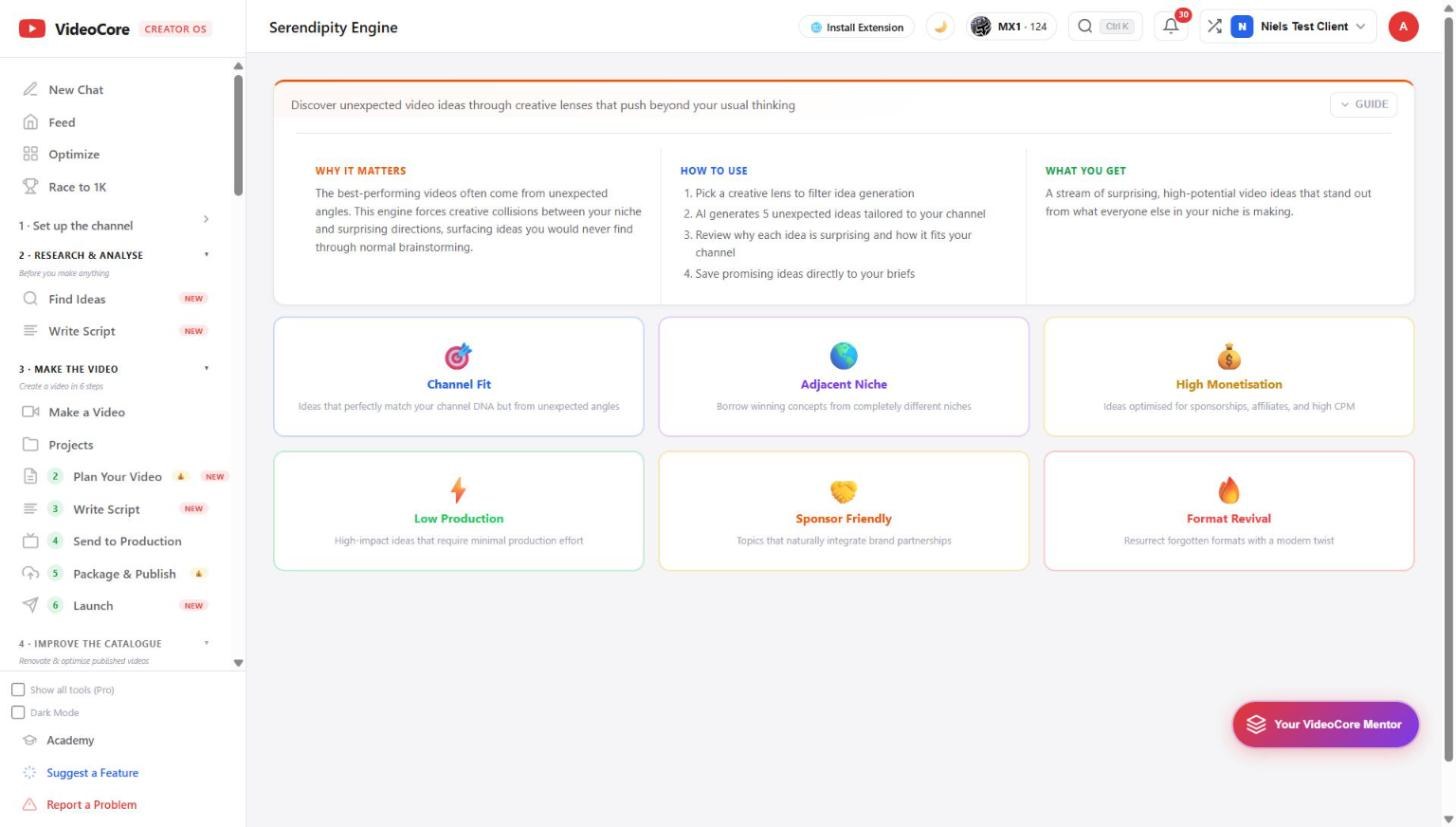Select the Adjacent Niche lens card

point(844,377)
